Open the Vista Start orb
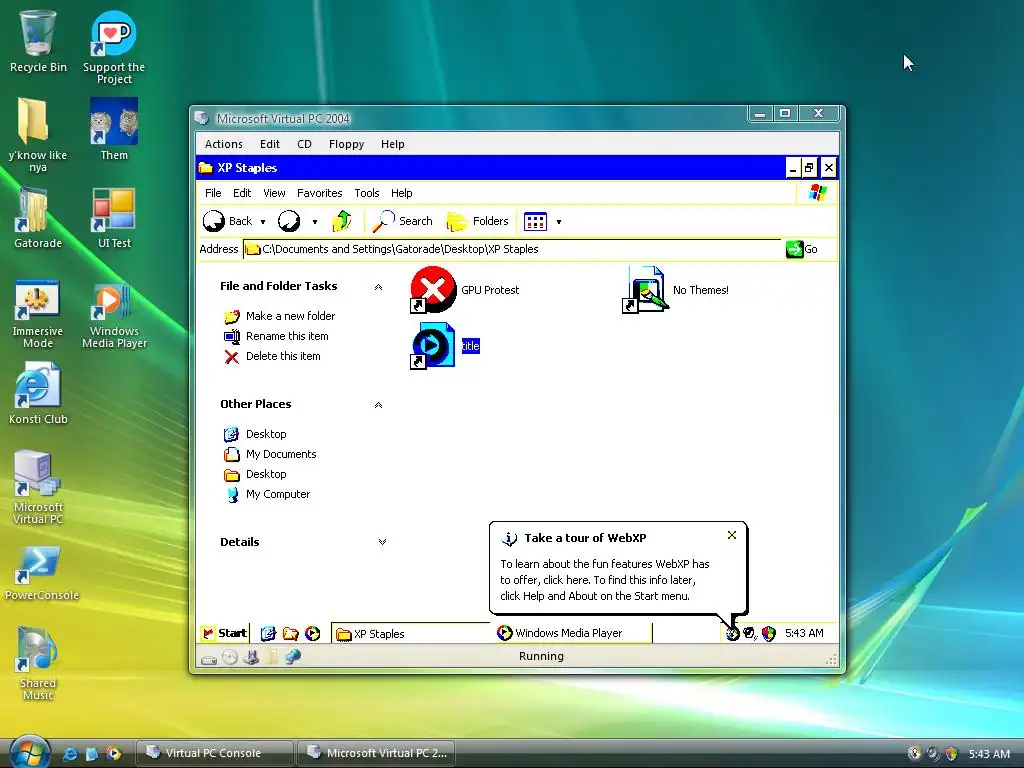 click(x=30, y=752)
